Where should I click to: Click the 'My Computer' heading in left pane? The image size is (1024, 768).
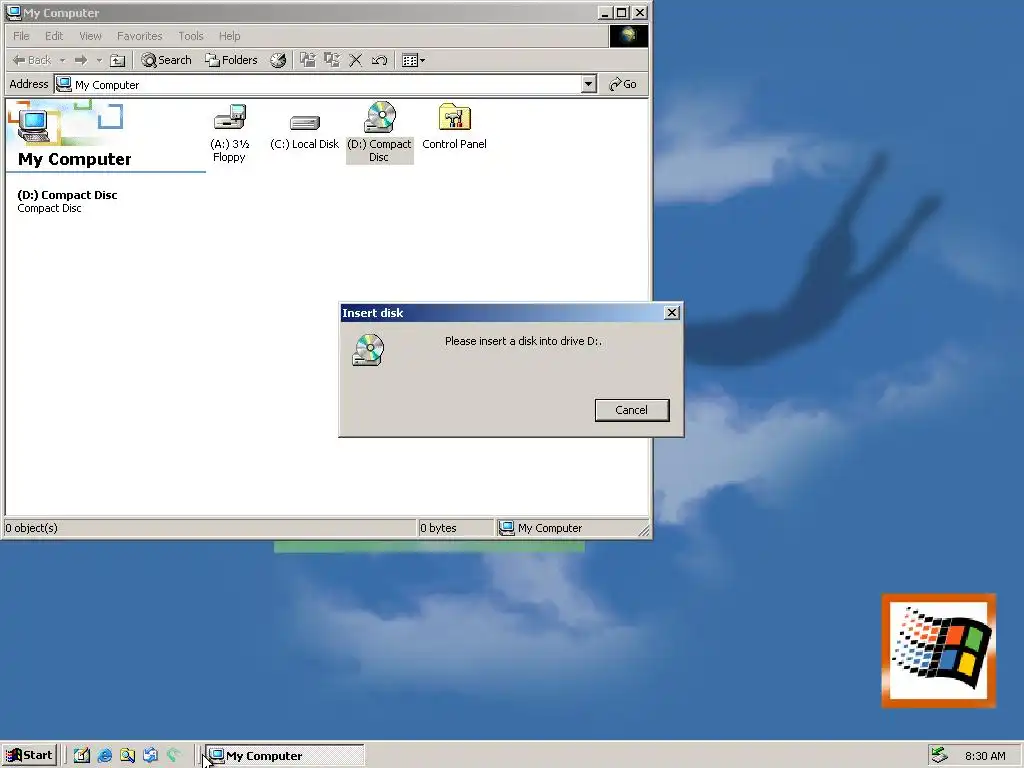tap(74, 159)
